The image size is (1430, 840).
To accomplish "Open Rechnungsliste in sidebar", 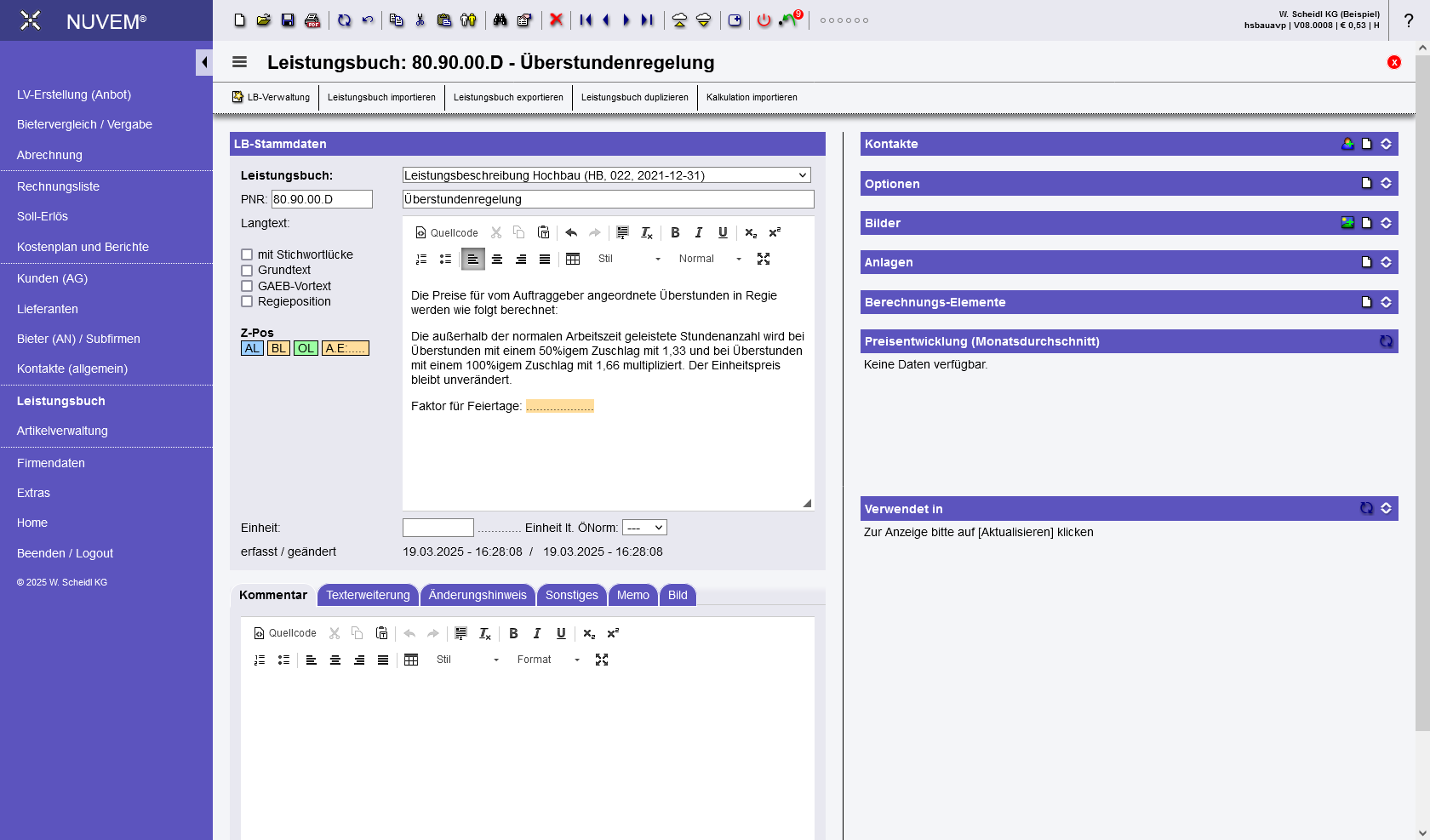I will 58,186.
